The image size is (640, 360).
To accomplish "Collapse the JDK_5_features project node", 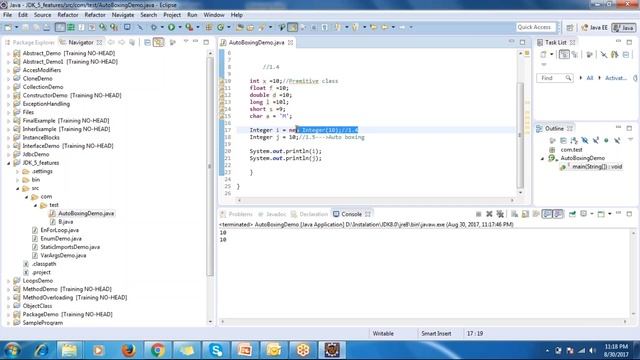I will click(x=9, y=163).
